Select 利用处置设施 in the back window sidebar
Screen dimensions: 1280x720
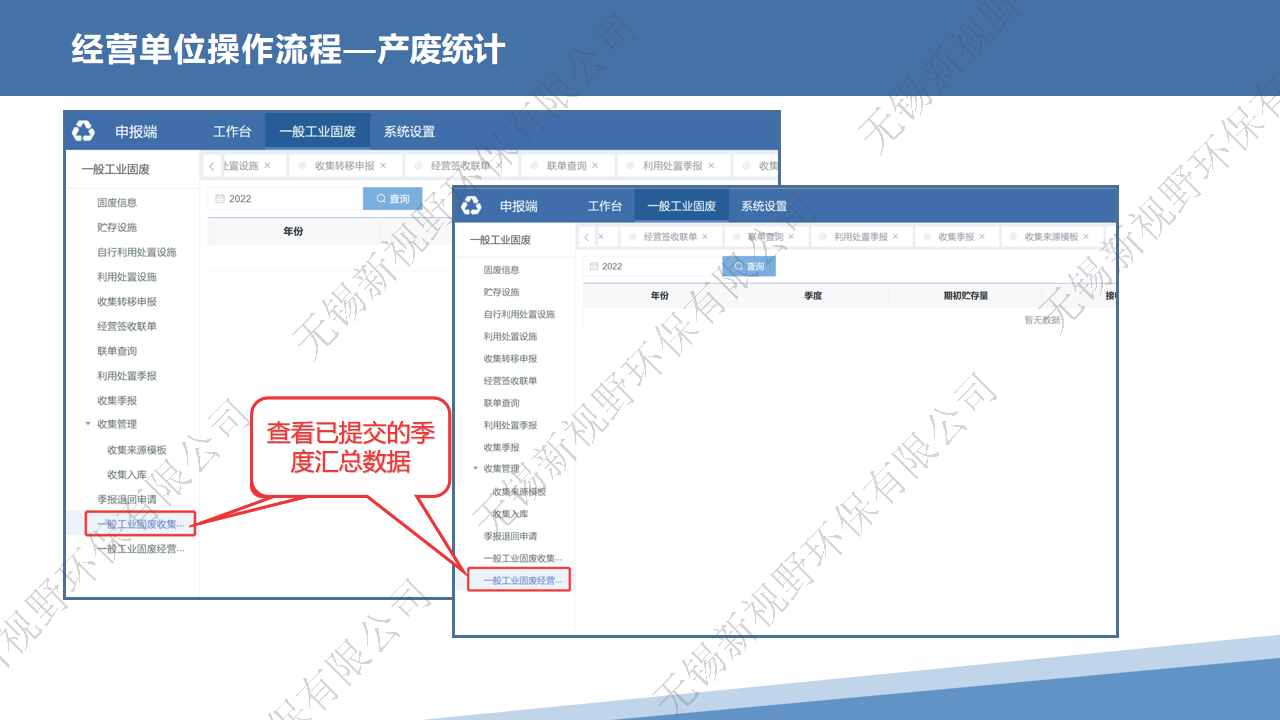127,277
